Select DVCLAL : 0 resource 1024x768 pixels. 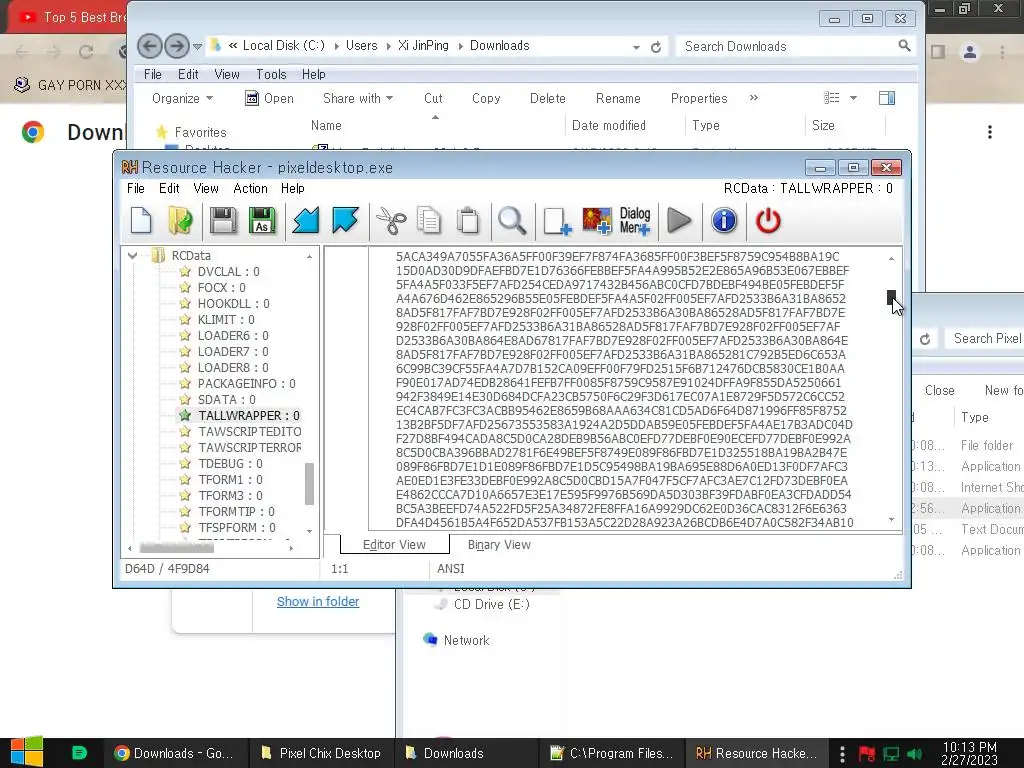tap(229, 272)
